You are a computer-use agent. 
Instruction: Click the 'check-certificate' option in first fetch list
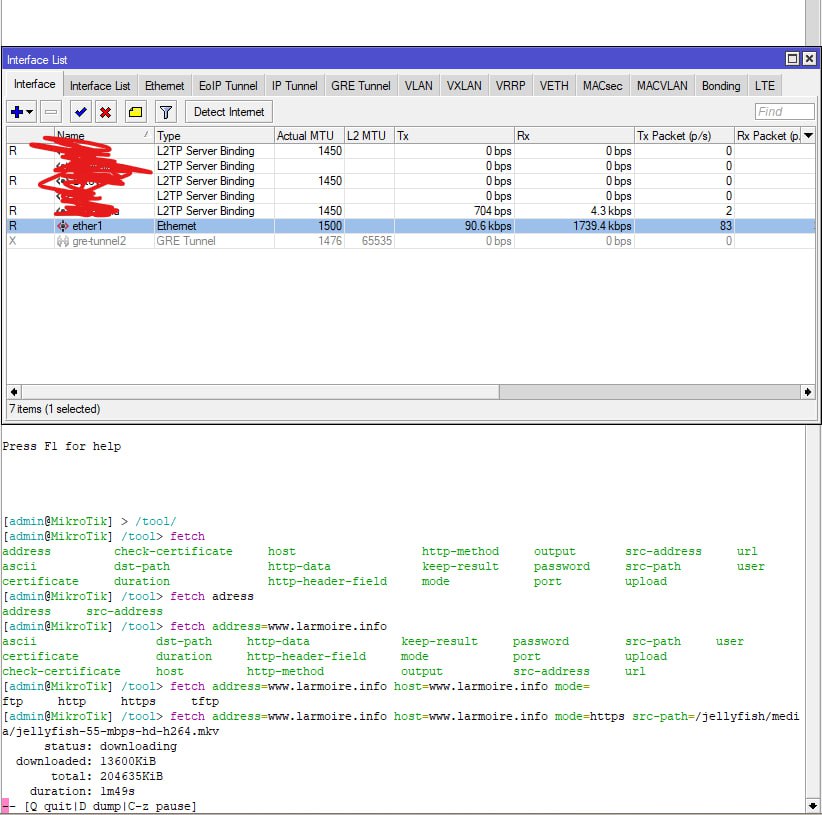pos(173,551)
